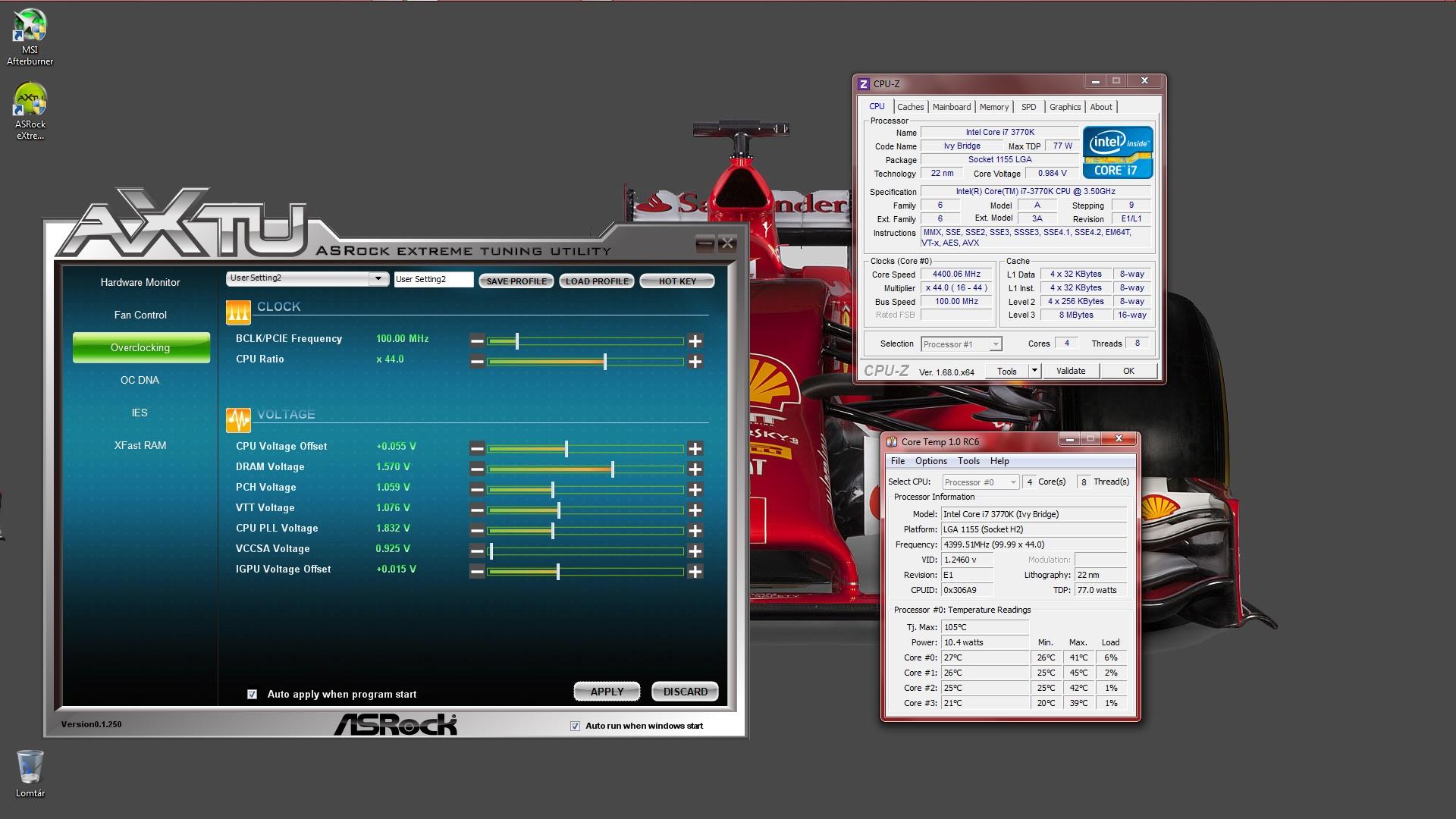Viewport: 1456px width, 819px height.
Task: Click the DRAM Voltage slider handle
Action: tap(613, 469)
